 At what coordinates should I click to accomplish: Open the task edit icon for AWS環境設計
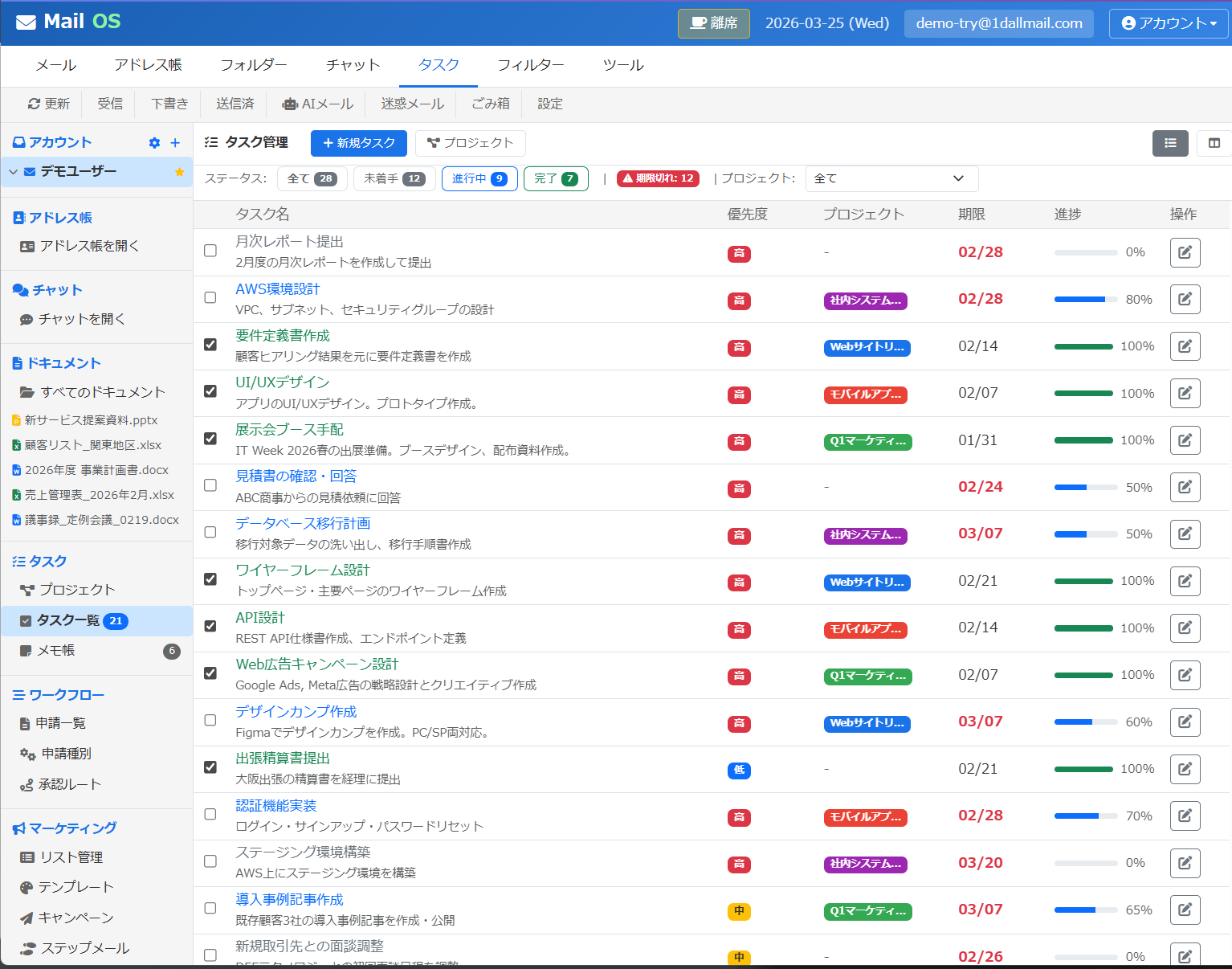pos(1185,299)
